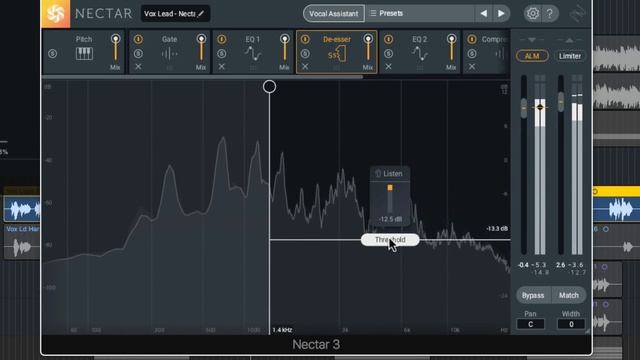Solo the EQ 2 module
This screenshot has width=640, height=360.
(x=389, y=53)
